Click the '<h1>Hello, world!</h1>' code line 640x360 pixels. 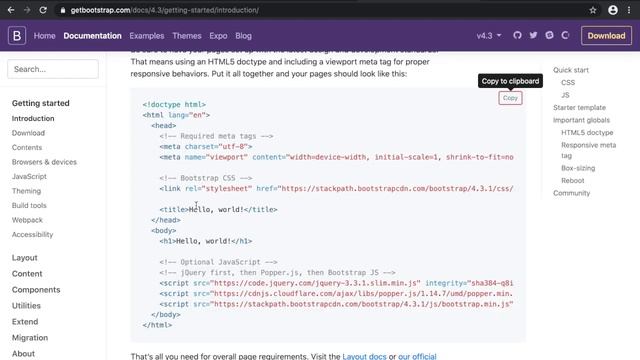coord(206,241)
